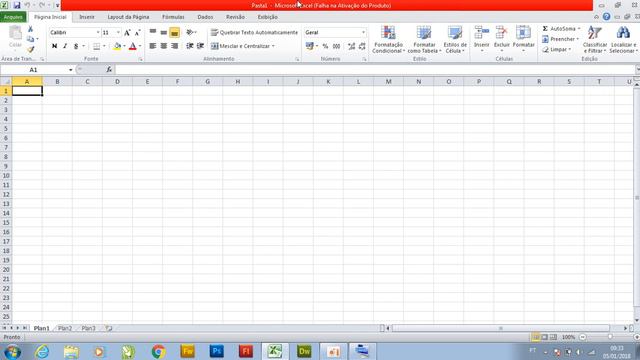Switch to the Fórmulas tab
Viewport: 640px width, 360px height.
(x=173, y=17)
